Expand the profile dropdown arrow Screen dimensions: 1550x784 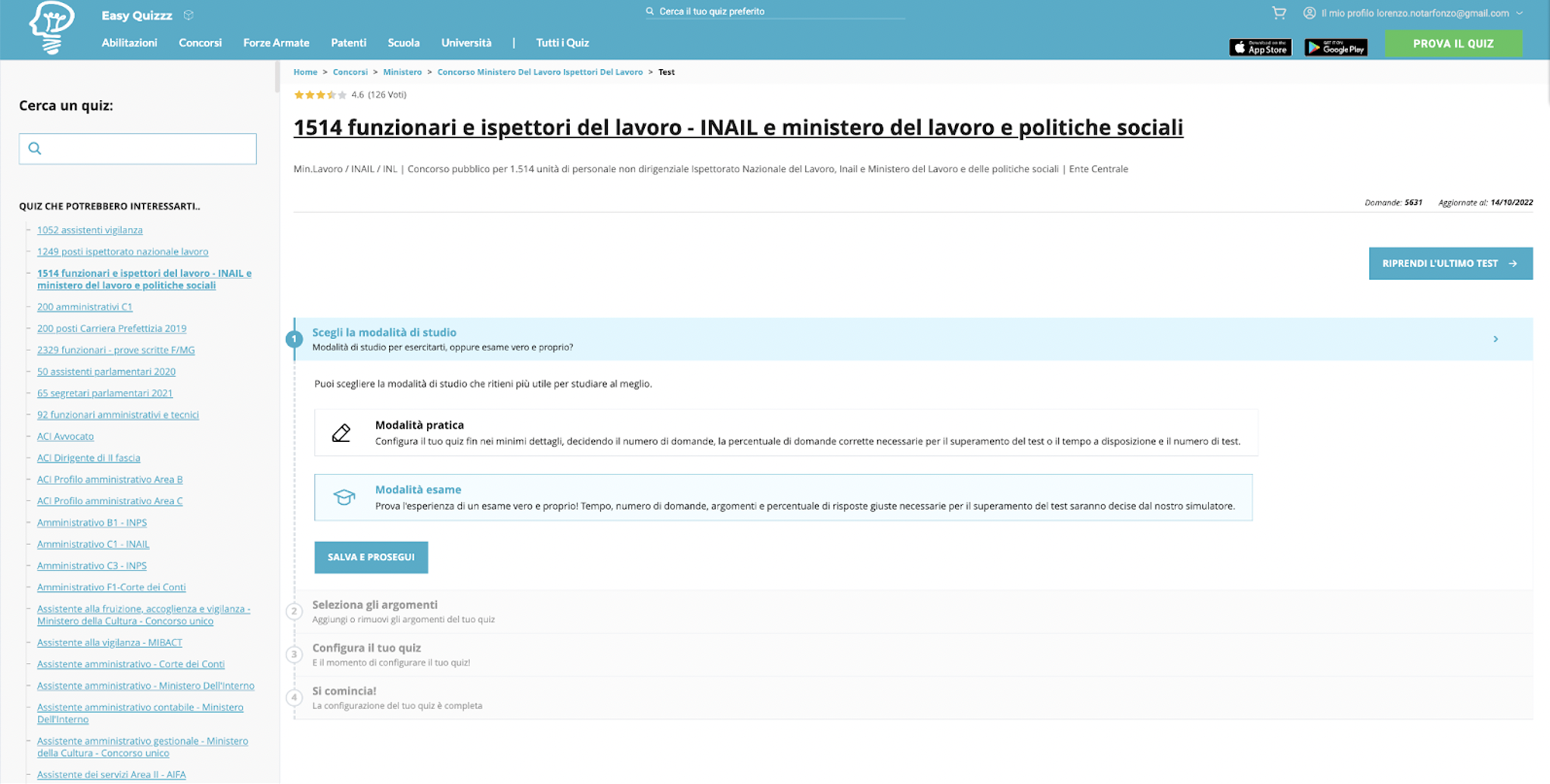point(1519,14)
